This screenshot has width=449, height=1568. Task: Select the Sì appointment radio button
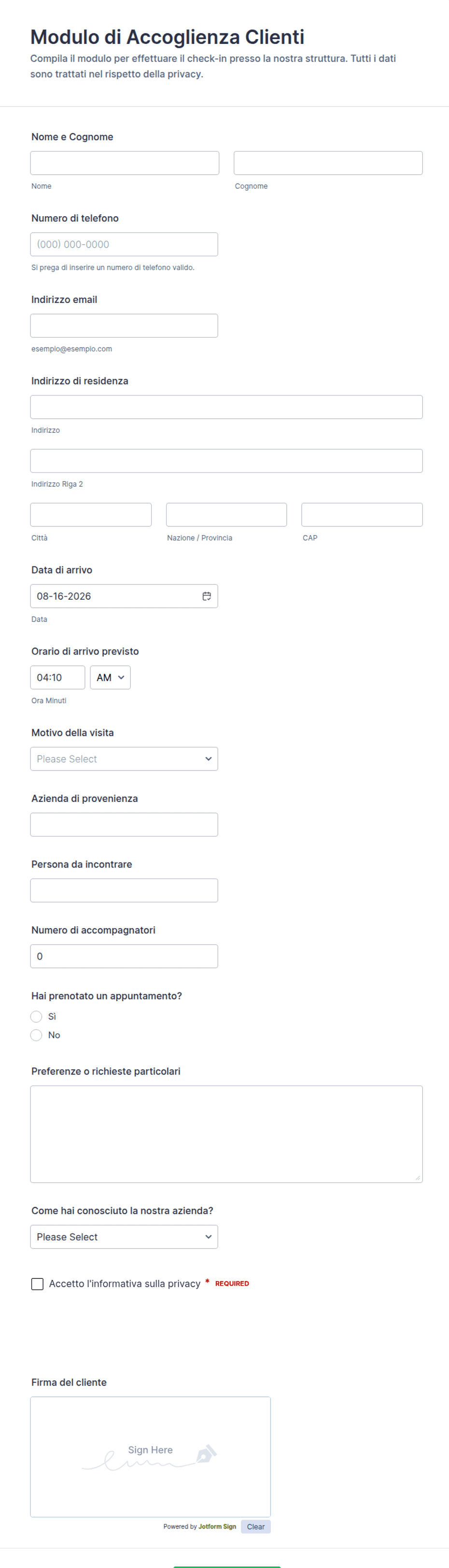[x=37, y=1017]
